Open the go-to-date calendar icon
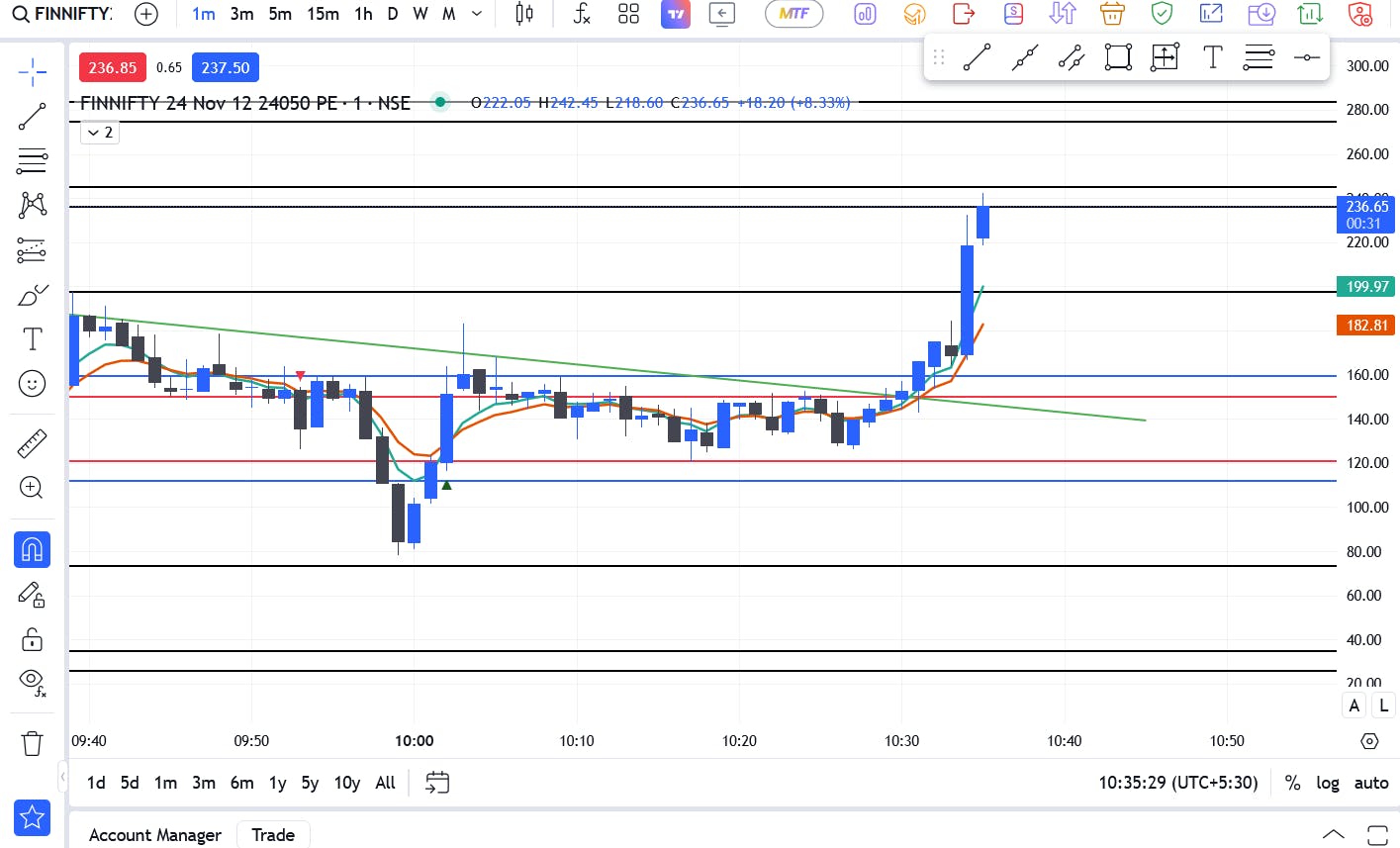This screenshot has width=1400, height=848. [x=437, y=783]
